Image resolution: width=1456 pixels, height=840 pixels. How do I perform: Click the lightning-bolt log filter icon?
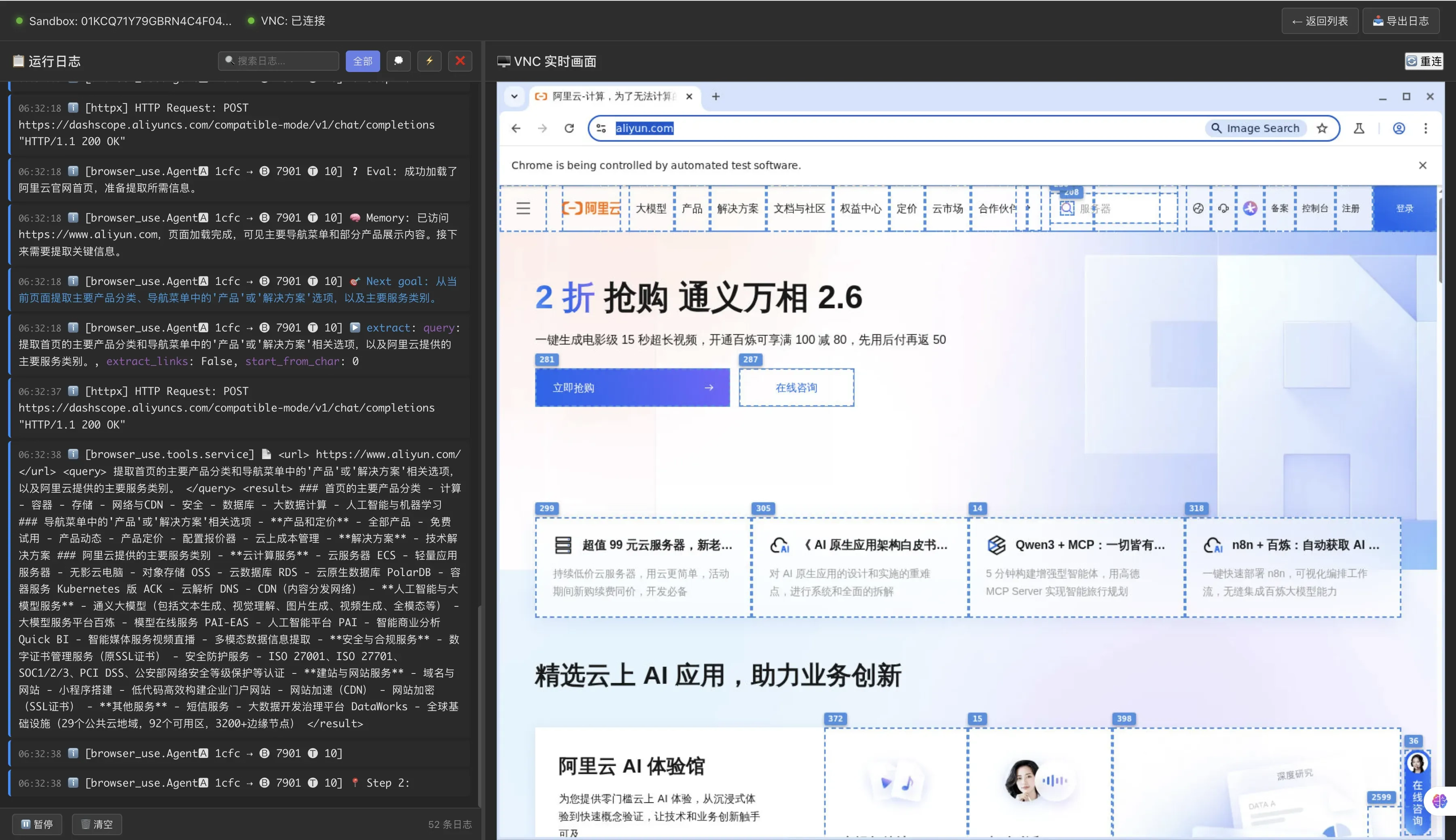click(x=430, y=61)
